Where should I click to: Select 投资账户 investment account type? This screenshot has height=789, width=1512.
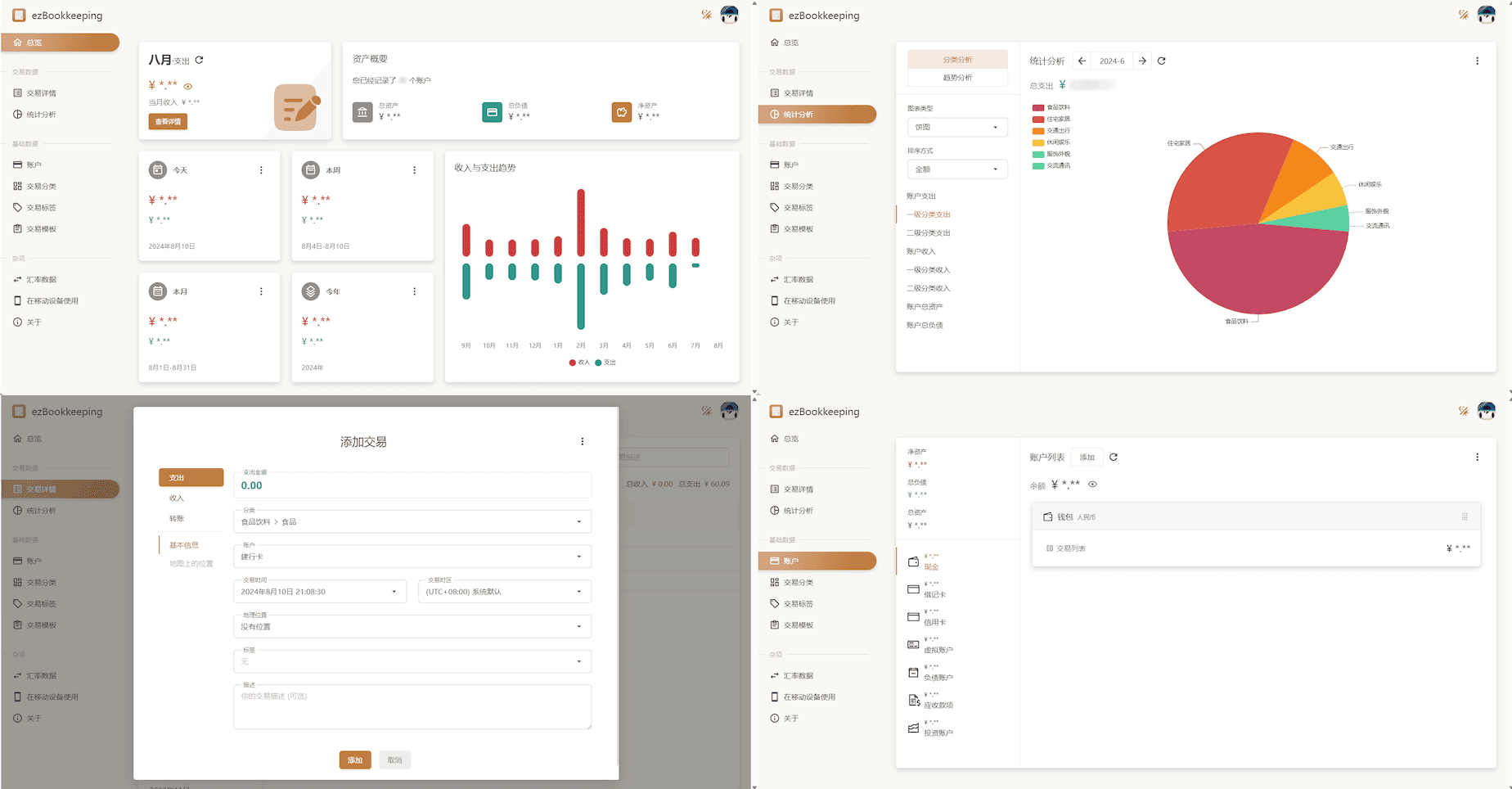935,731
